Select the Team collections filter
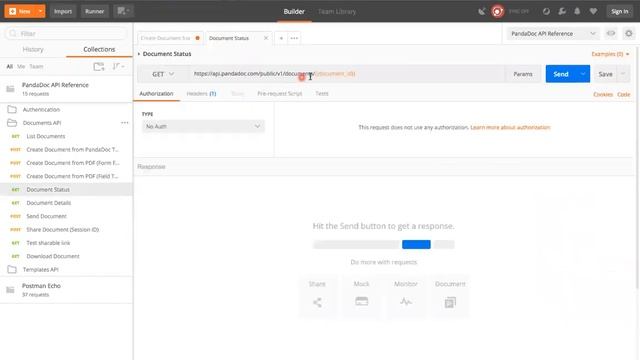Image resolution: width=640 pixels, height=360 pixels. tap(36, 66)
